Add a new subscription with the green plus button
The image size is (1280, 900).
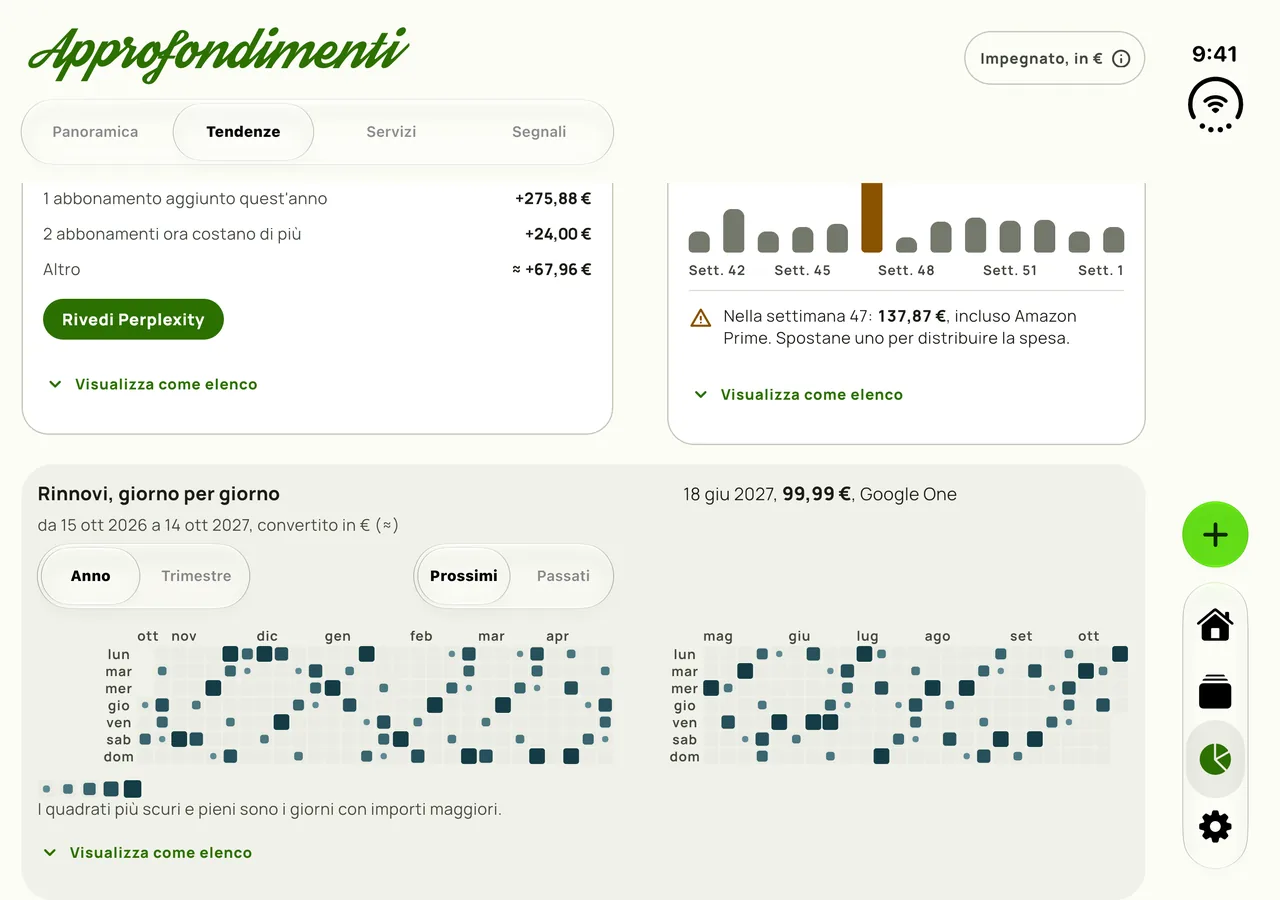point(1215,535)
